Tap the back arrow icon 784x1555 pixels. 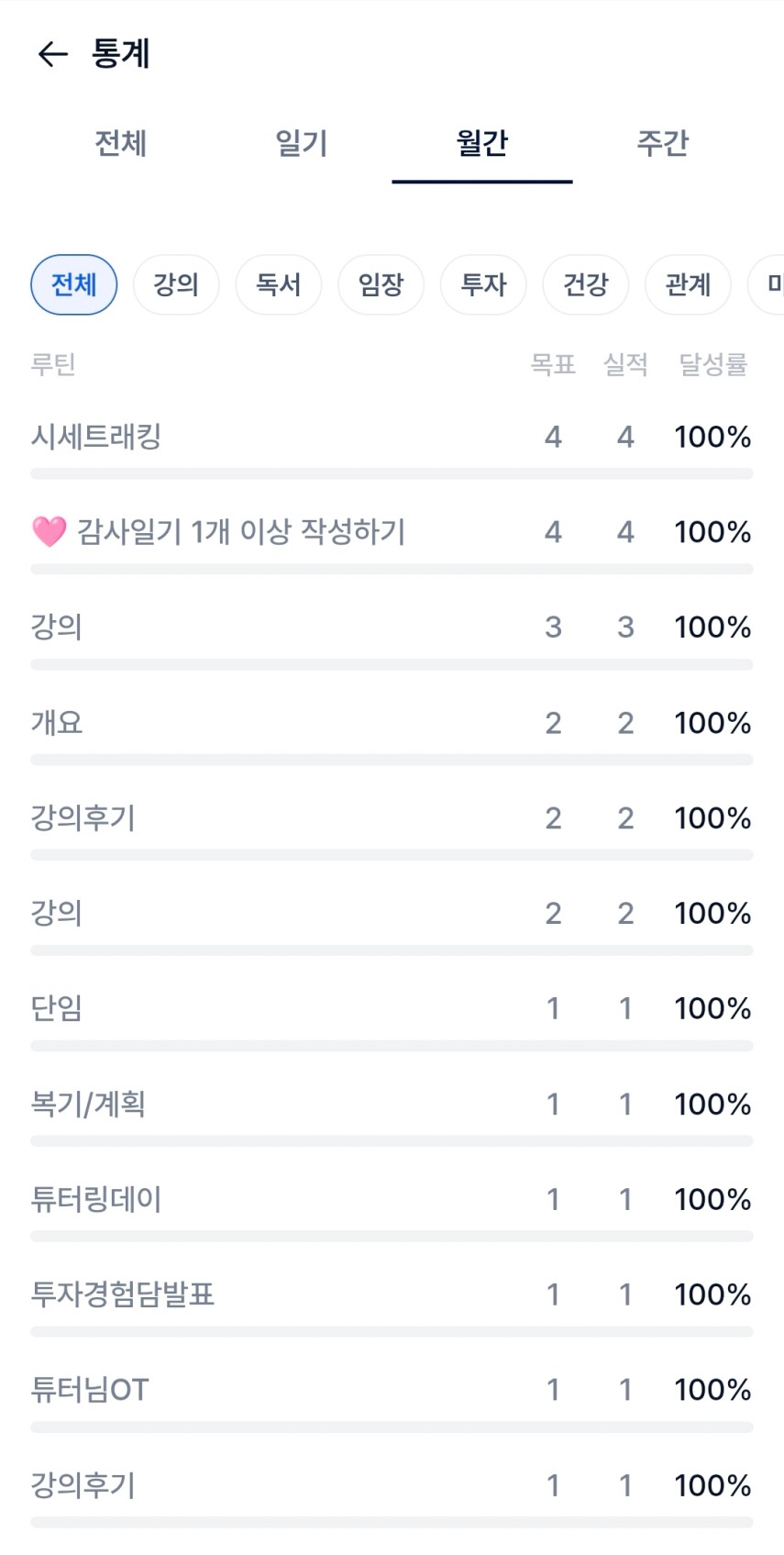52,54
